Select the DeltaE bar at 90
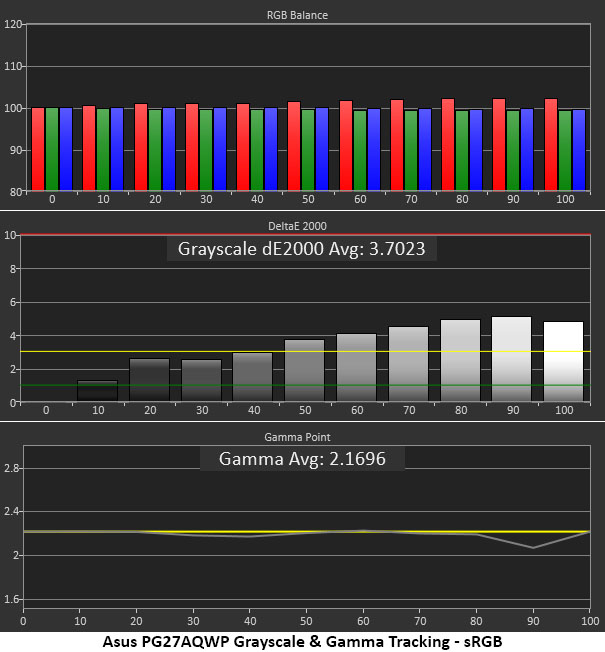605x652 pixels. click(x=511, y=359)
